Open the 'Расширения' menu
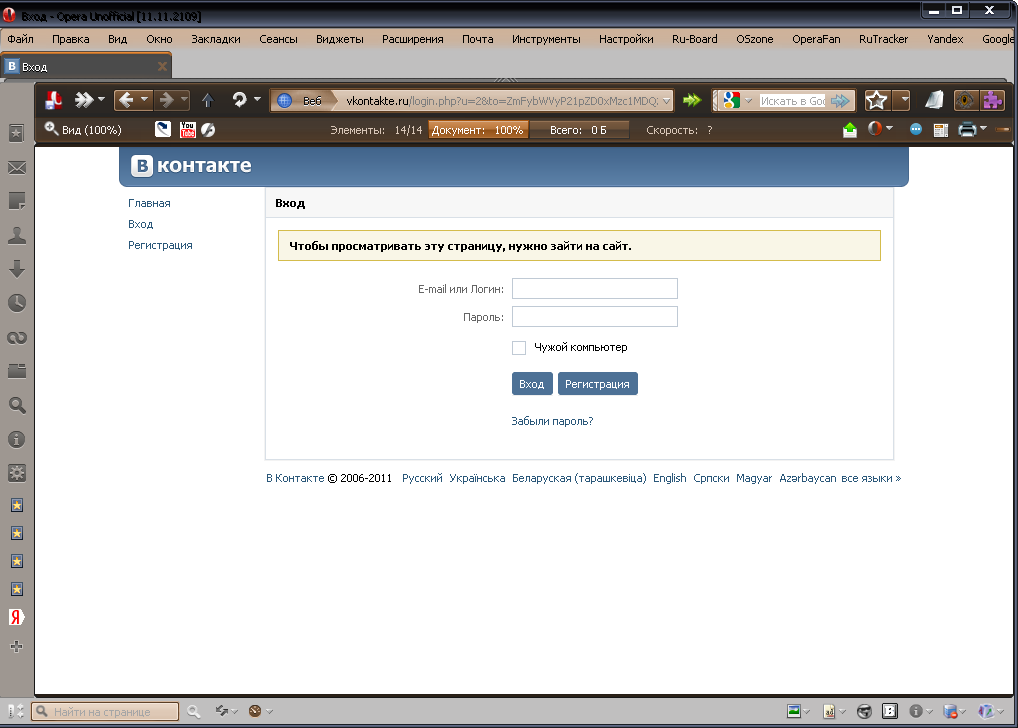Viewport: 1018px width, 728px height. click(x=412, y=39)
